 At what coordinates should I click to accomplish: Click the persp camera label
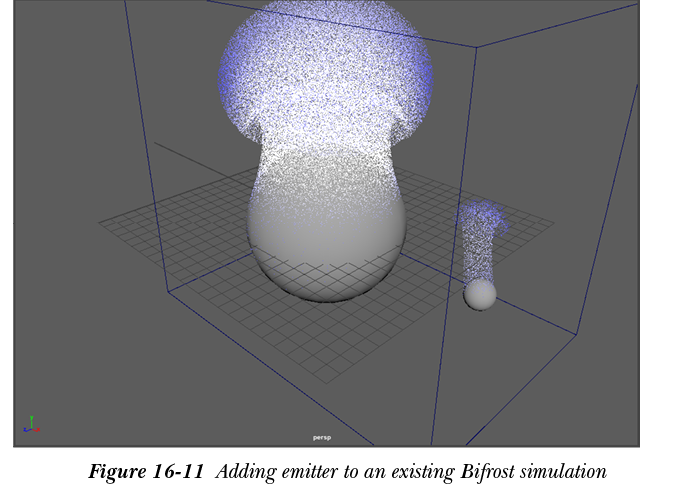point(321,437)
